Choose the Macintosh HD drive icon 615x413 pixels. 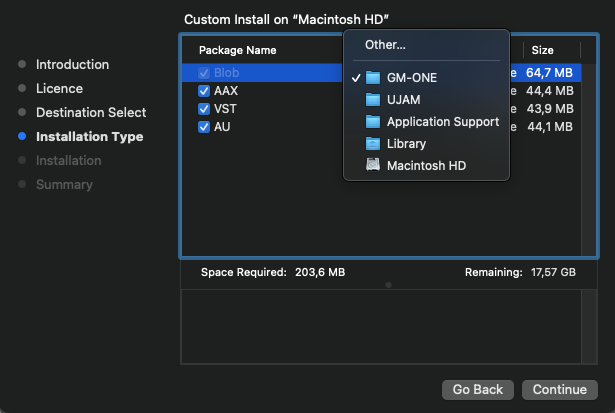click(x=373, y=165)
